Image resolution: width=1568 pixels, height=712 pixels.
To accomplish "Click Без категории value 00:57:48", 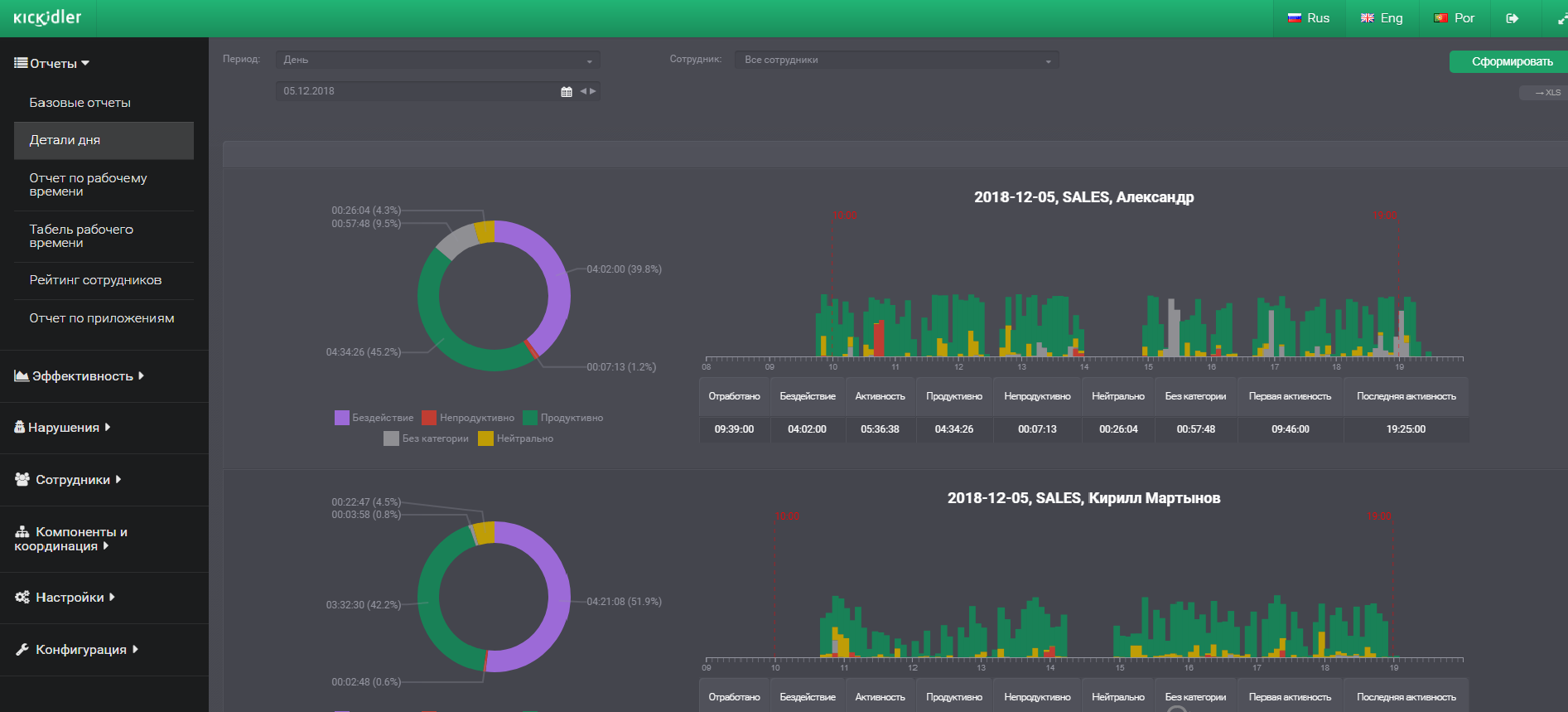I will [x=1195, y=429].
